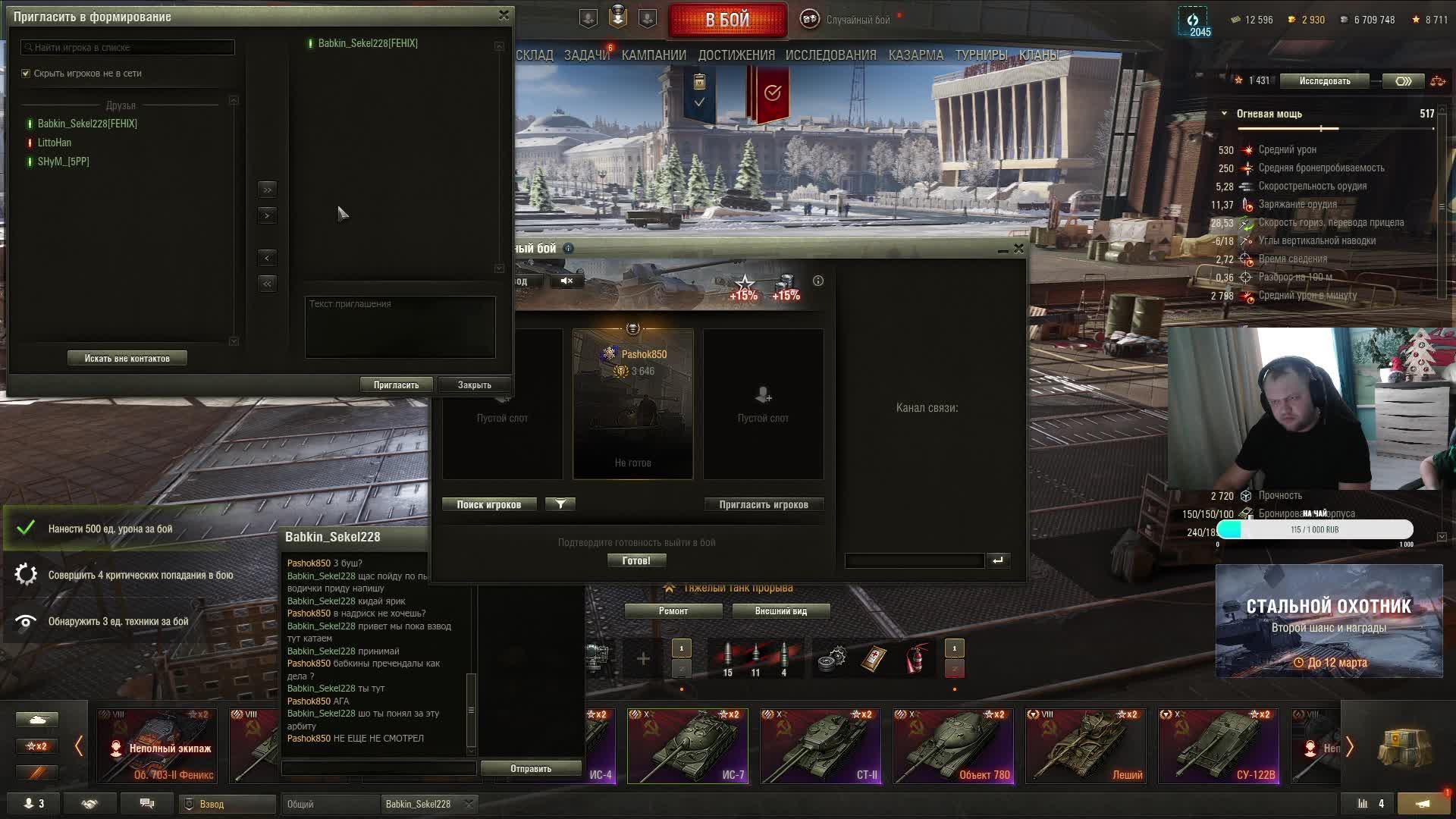Toggle the hide offline players checkbox
The width and height of the screenshot is (1456, 819).
click(26, 74)
